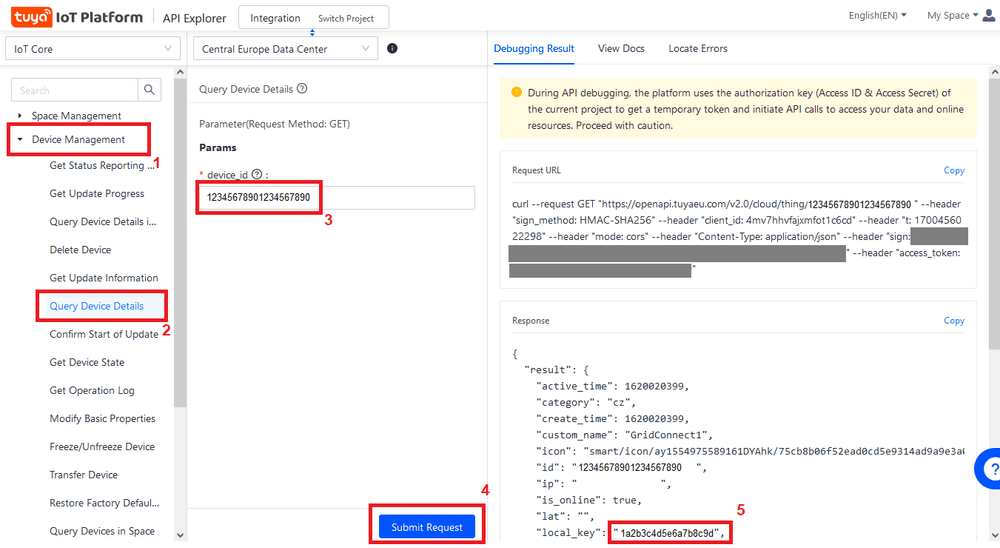Select Get Update Information item

tap(104, 278)
